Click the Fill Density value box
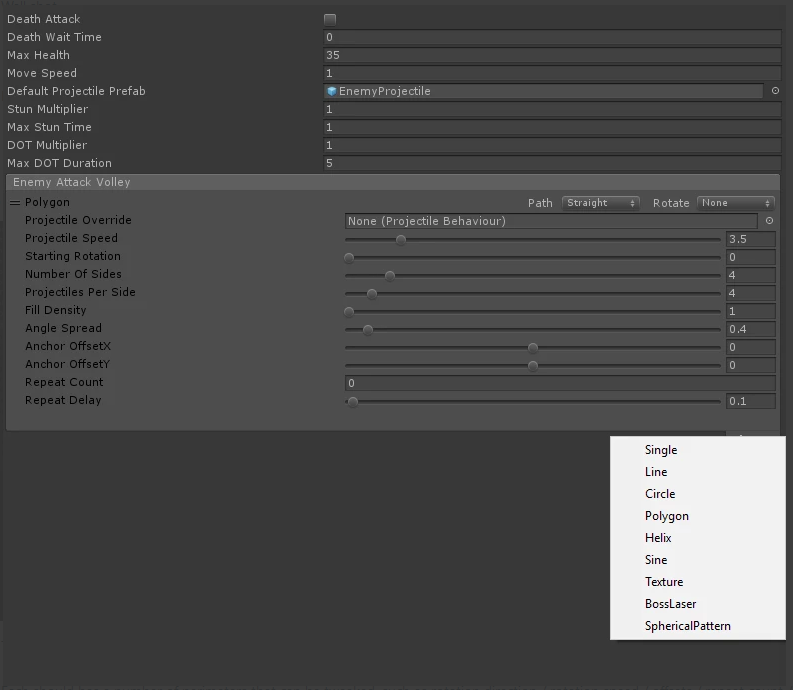This screenshot has width=793, height=690. click(751, 311)
